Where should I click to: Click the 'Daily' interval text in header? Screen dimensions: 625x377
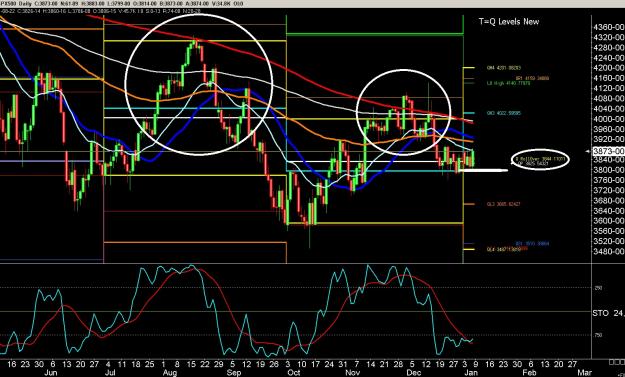(x=25, y=4)
